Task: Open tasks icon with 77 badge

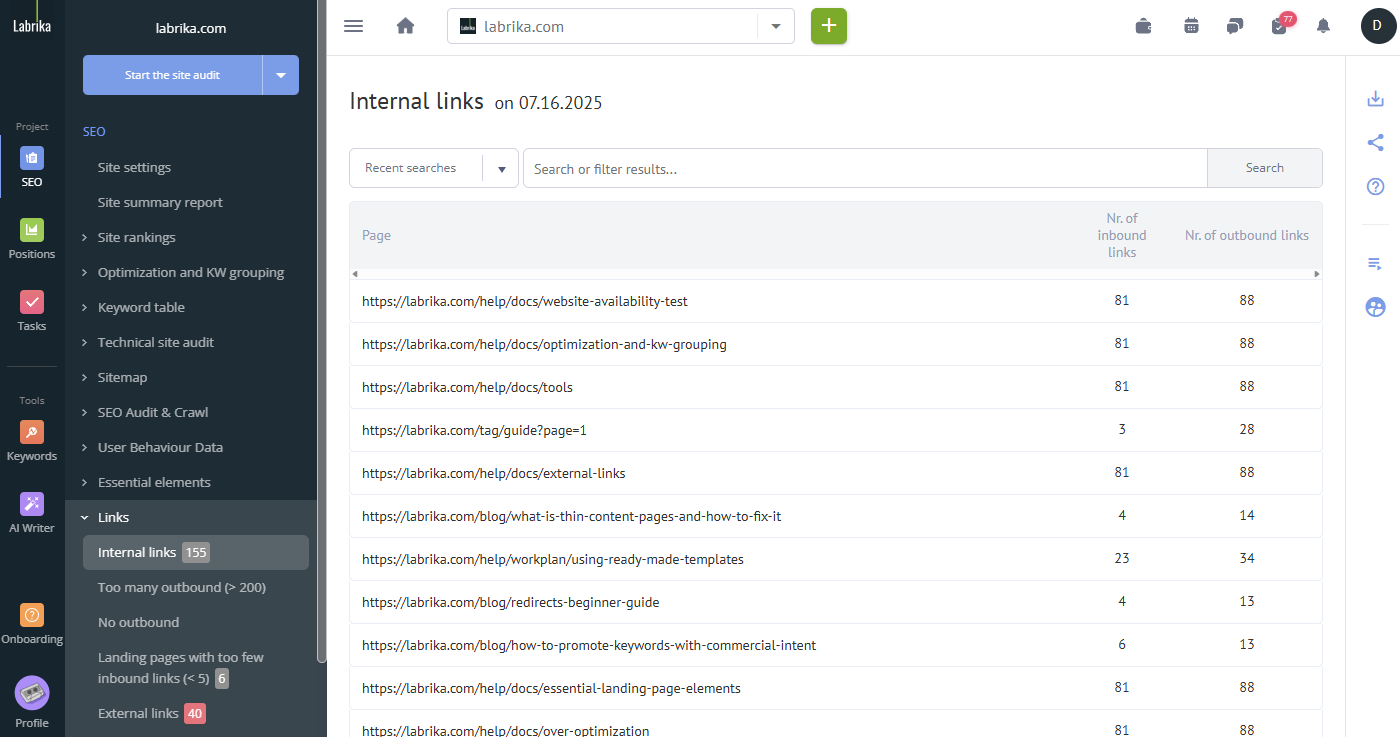Action: (x=1280, y=25)
